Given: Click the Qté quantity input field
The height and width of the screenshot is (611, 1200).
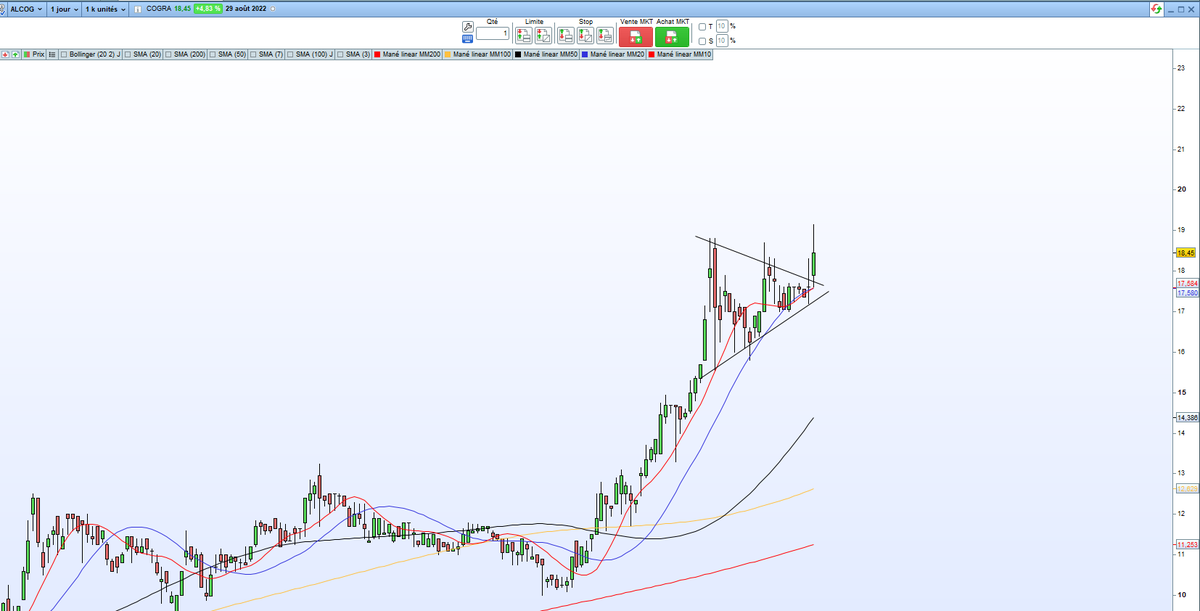Looking at the screenshot, I should (493, 34).
